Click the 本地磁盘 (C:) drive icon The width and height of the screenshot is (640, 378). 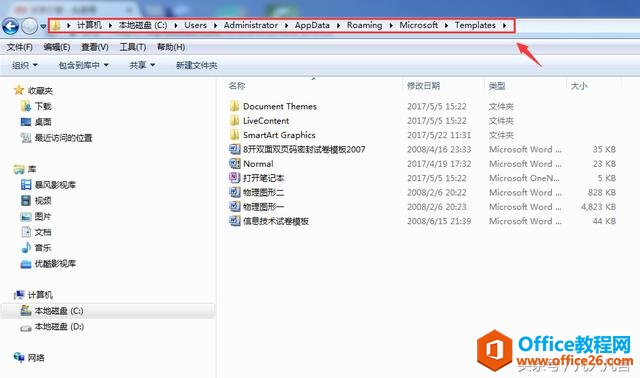(x=26, y=310)
